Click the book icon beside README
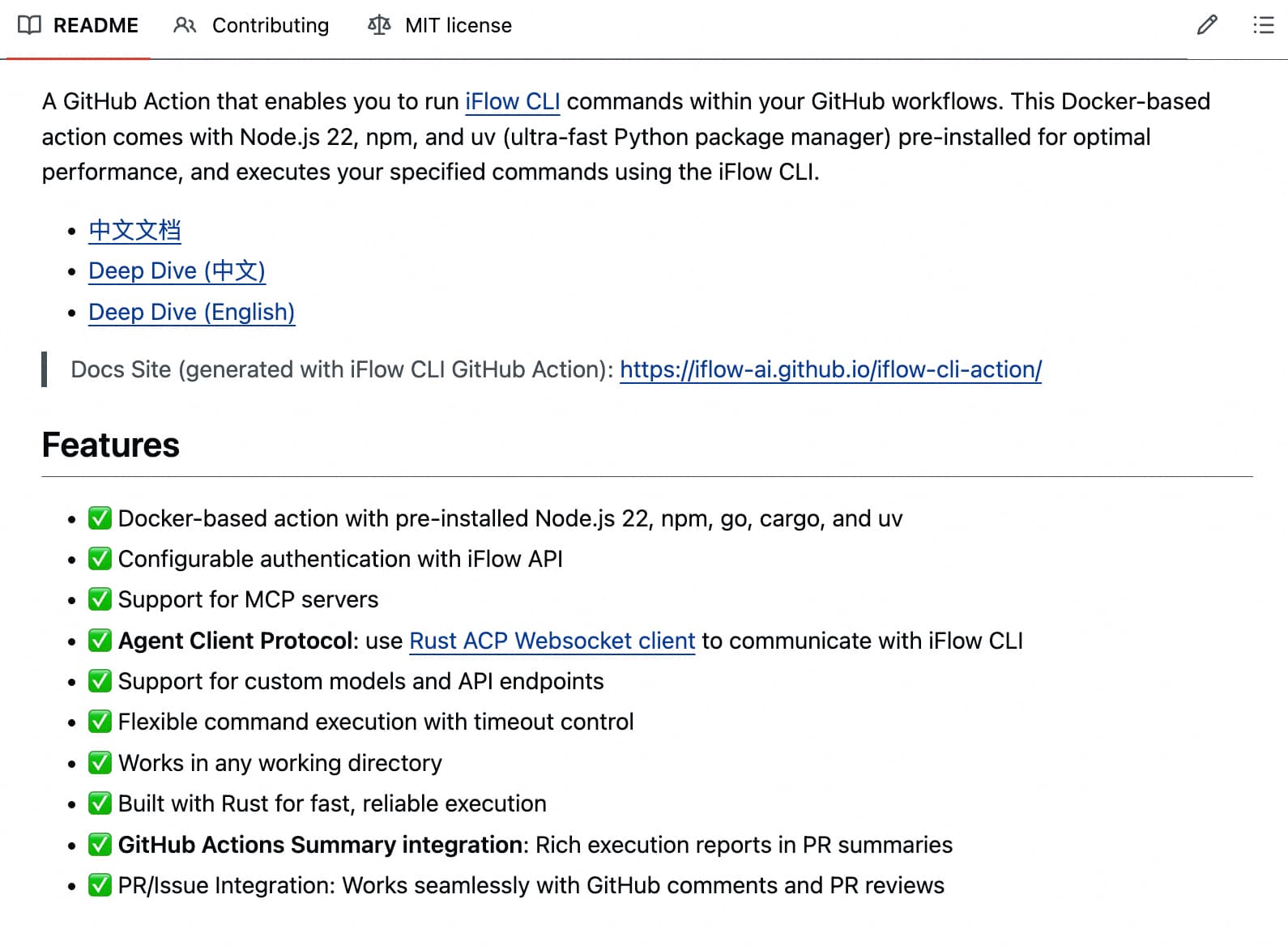Screen dimensions: 1288x946 29,25
